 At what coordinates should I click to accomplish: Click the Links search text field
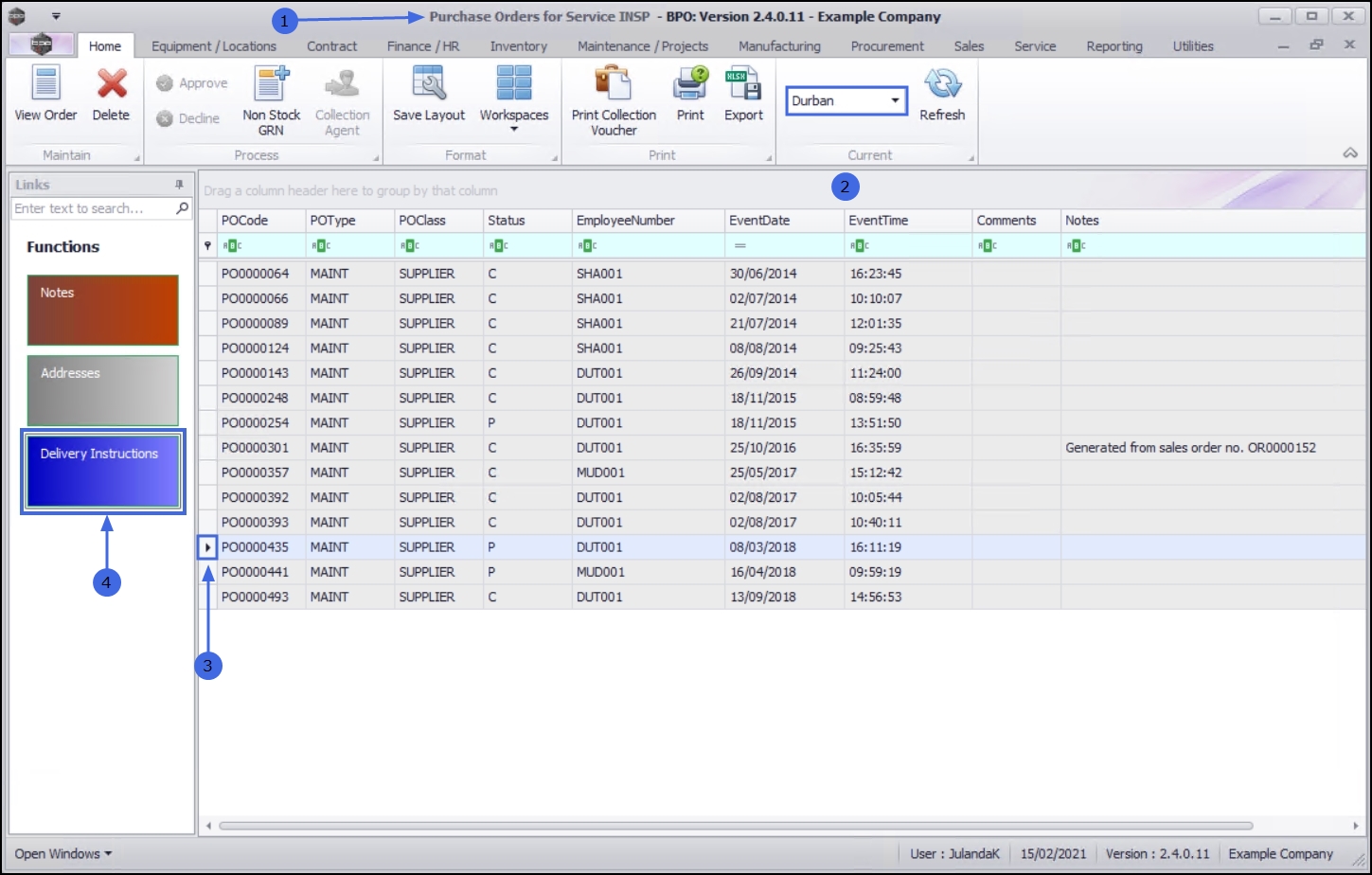[x=93, y=208]
